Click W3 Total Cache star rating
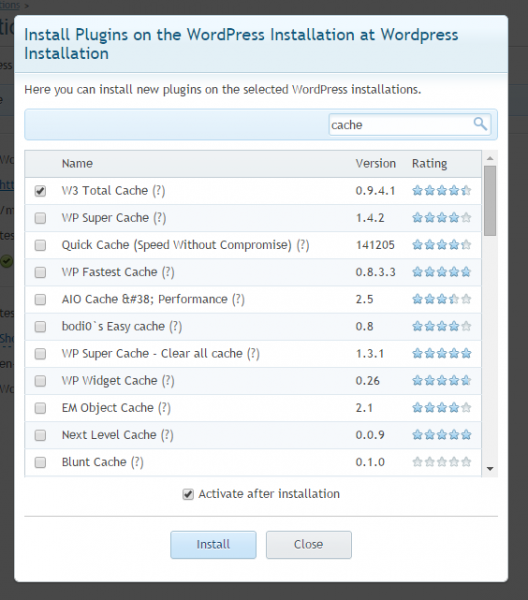Screen dimensions: 528x600 [x=442, y=190]
